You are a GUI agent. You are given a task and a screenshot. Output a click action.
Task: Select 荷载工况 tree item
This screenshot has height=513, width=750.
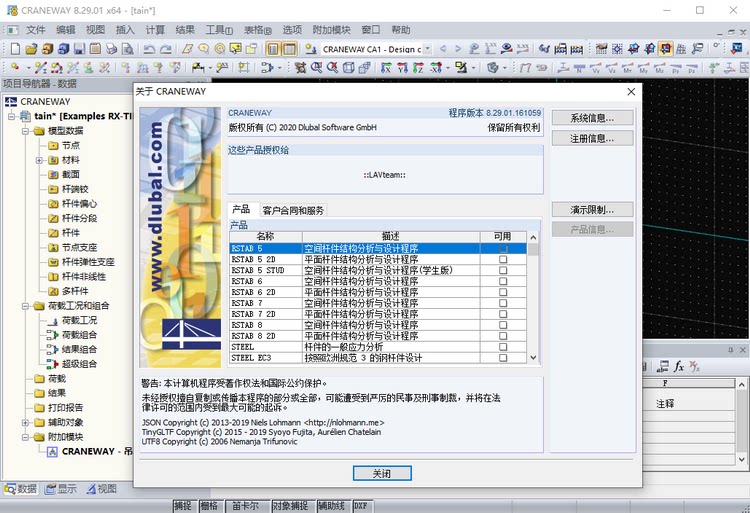click(x=79, y=320)
